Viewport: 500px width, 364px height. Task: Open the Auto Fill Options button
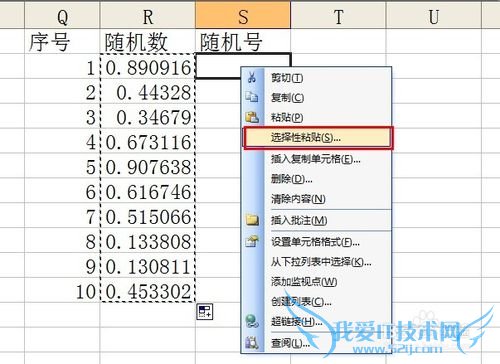point(204,311)
